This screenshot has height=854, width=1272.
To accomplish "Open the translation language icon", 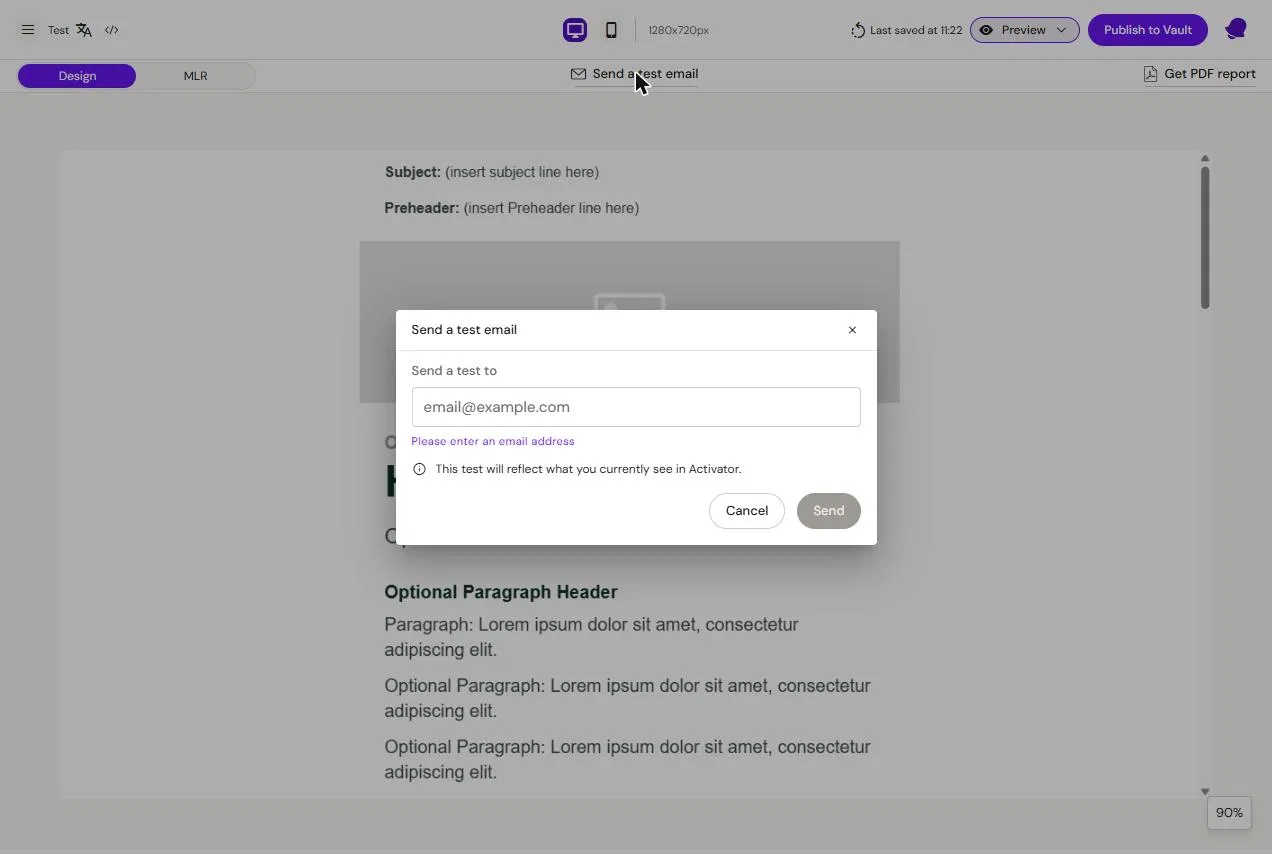I will coord(84,30).
